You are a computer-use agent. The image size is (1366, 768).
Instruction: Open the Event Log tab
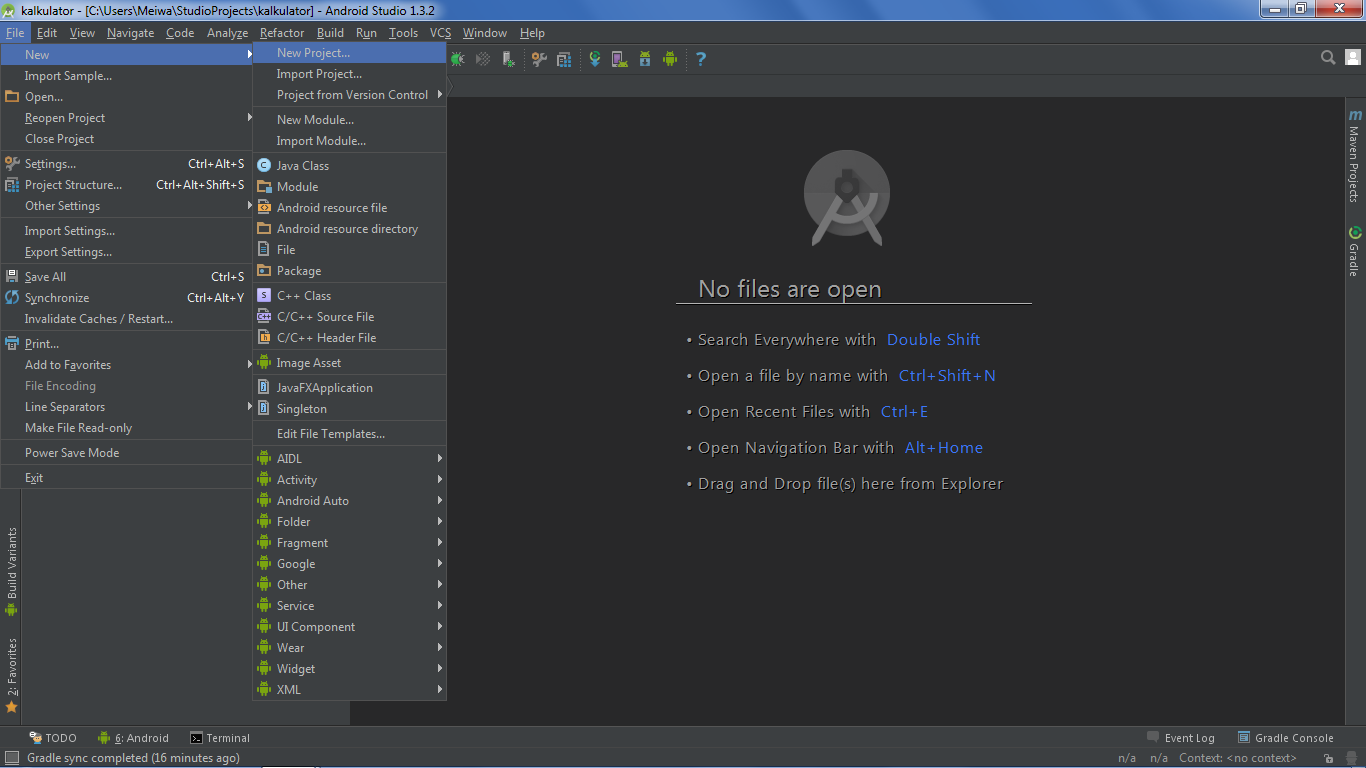coord(1182,738)
